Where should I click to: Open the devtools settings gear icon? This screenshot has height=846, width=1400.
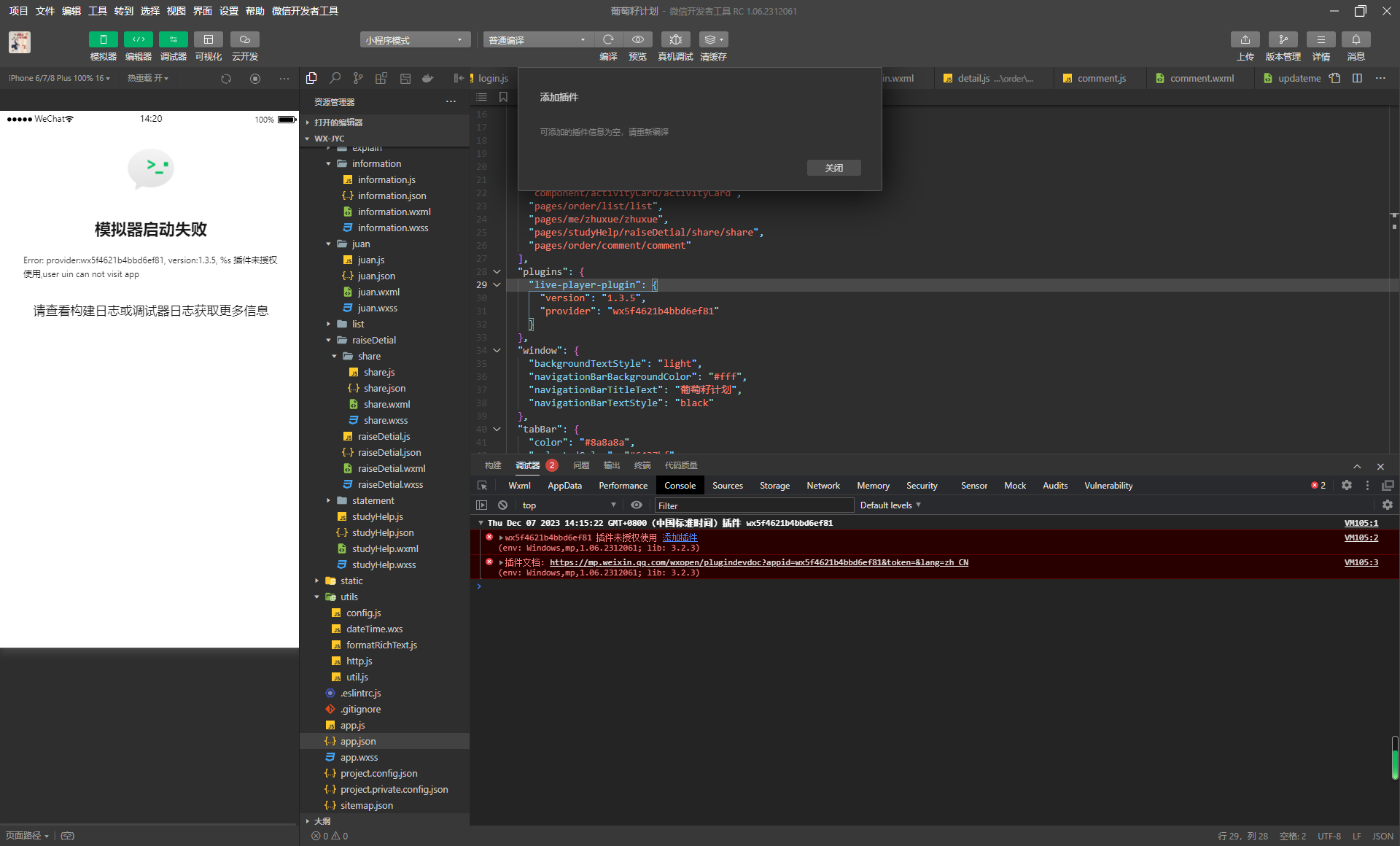[x=1346, y=485]
